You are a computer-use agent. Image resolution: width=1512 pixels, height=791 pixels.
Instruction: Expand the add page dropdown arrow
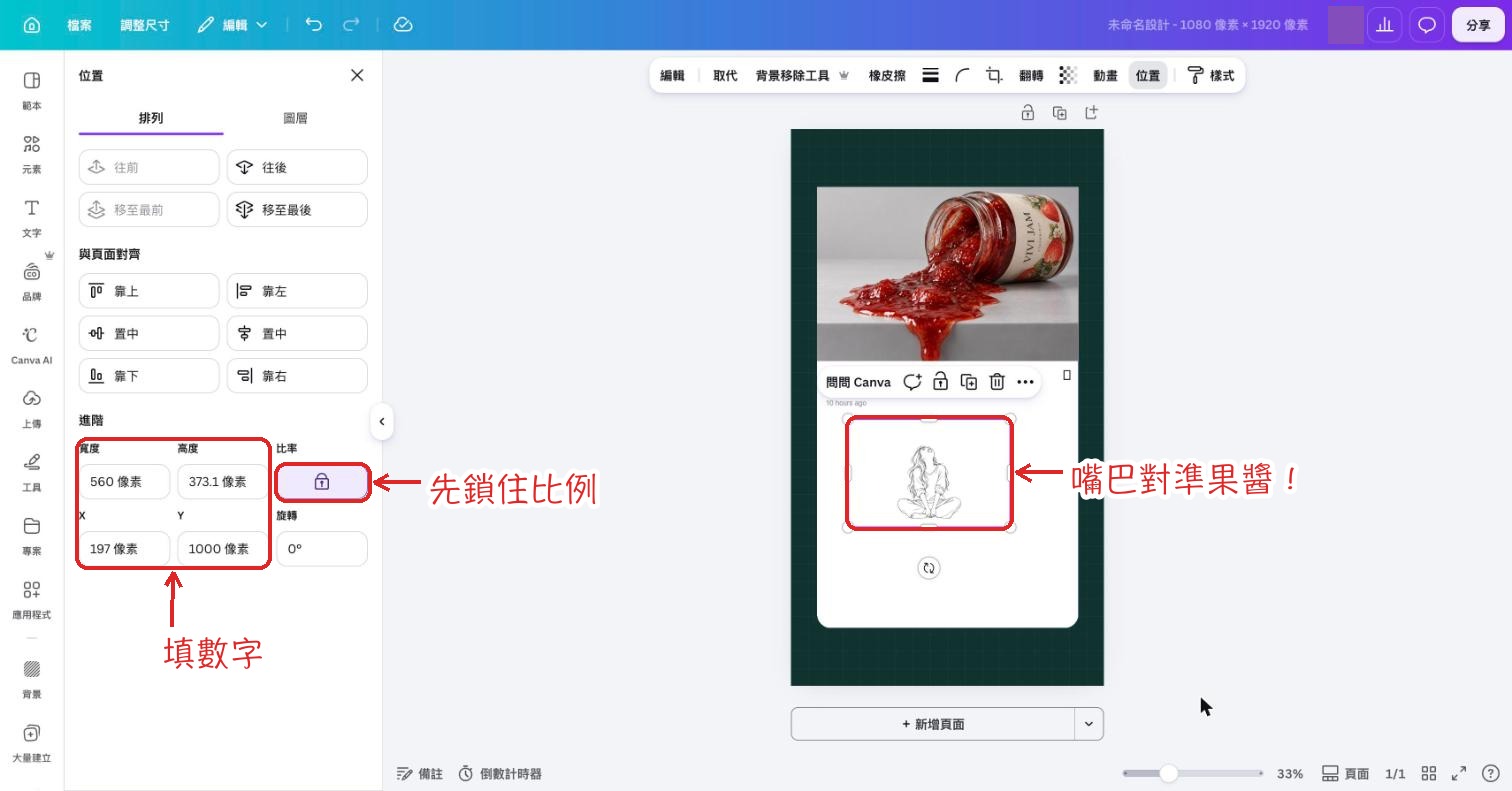1089,724
